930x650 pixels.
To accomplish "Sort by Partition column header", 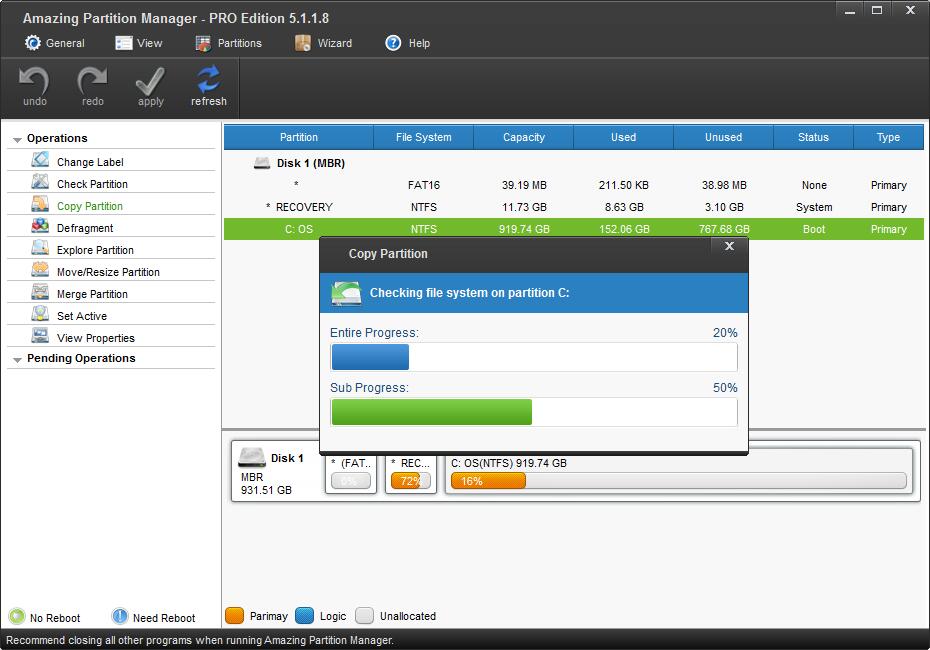I will pos(298,137).
